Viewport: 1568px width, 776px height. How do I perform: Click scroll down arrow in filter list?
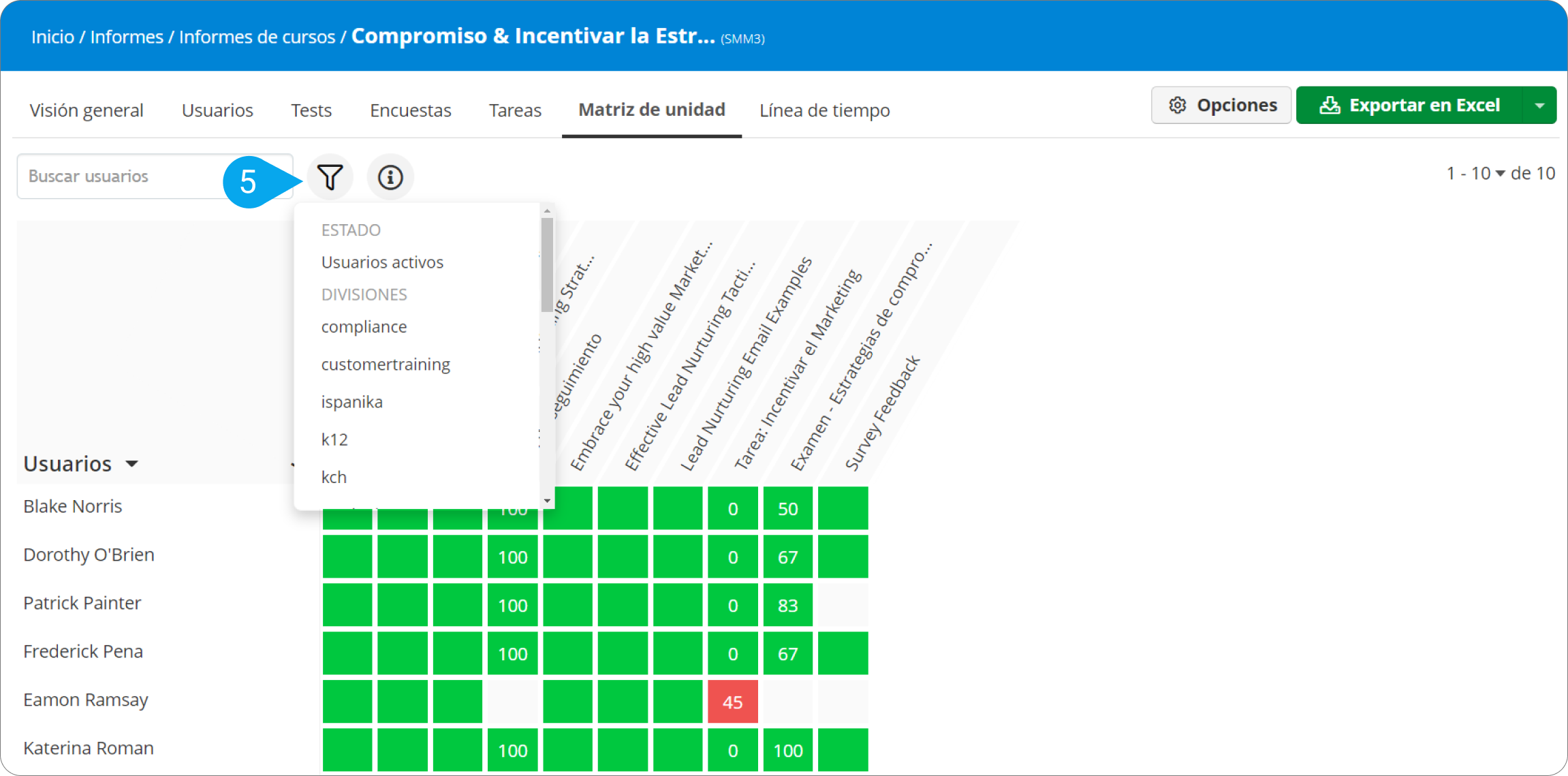click(x=547, y=501)
